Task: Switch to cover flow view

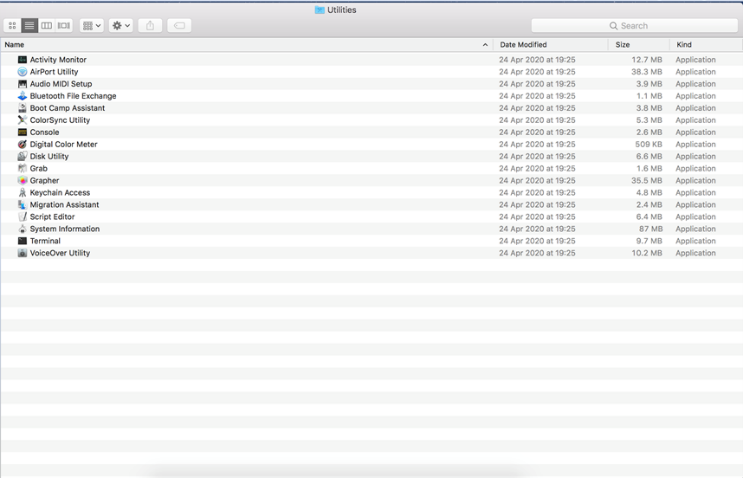Action: coord(63,26)
